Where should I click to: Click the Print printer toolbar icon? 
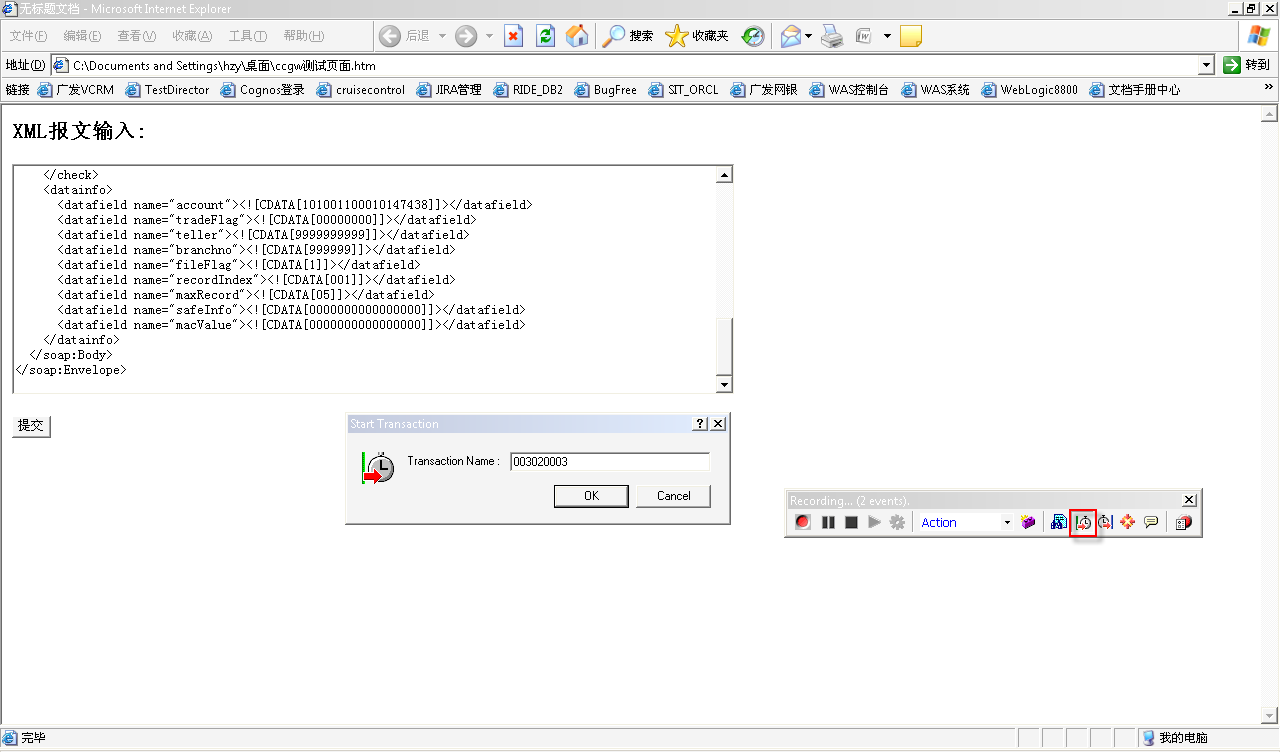pyautogui.click(x=832, y=36)
